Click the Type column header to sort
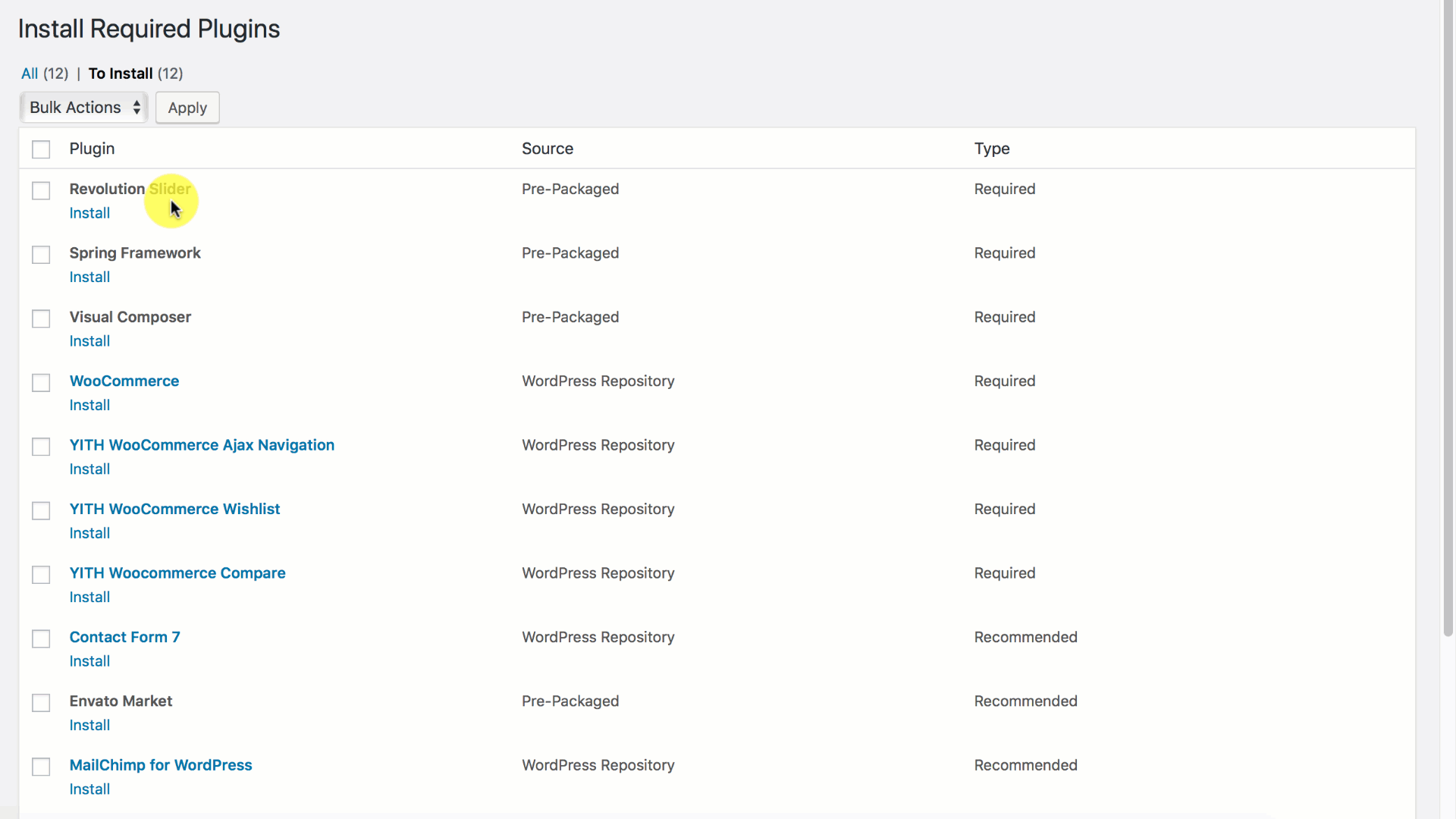1456x819 pixels. tap(991, 148)
